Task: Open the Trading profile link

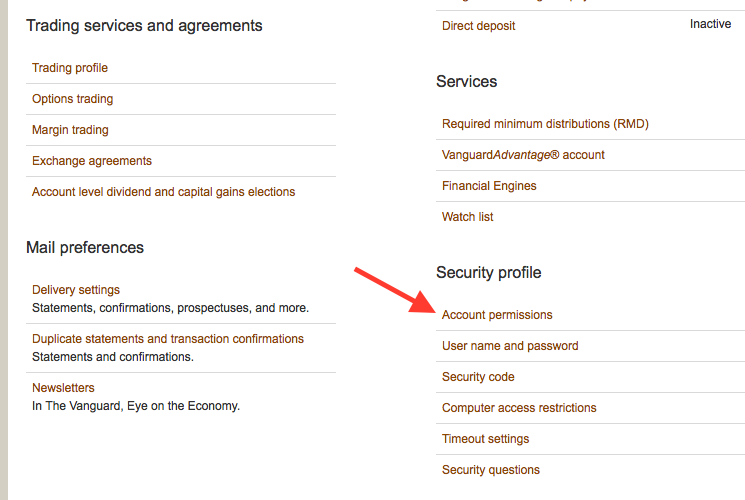Action: [70, 68]
